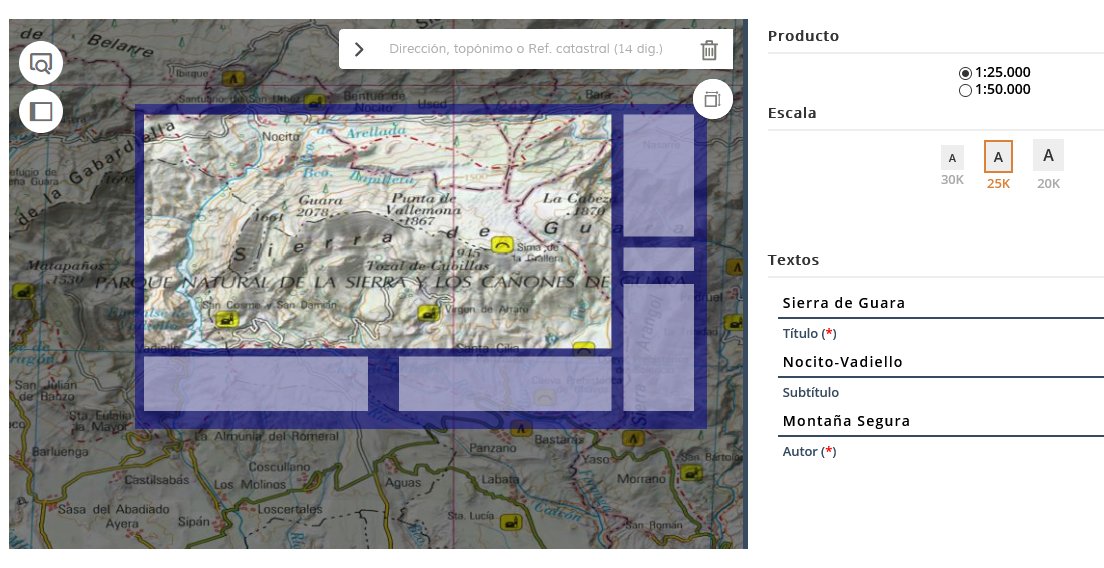1104x568 pixels.
Task: Click the 'Tozal de Cubillas' label on map
Action: (x=427, y=266)
